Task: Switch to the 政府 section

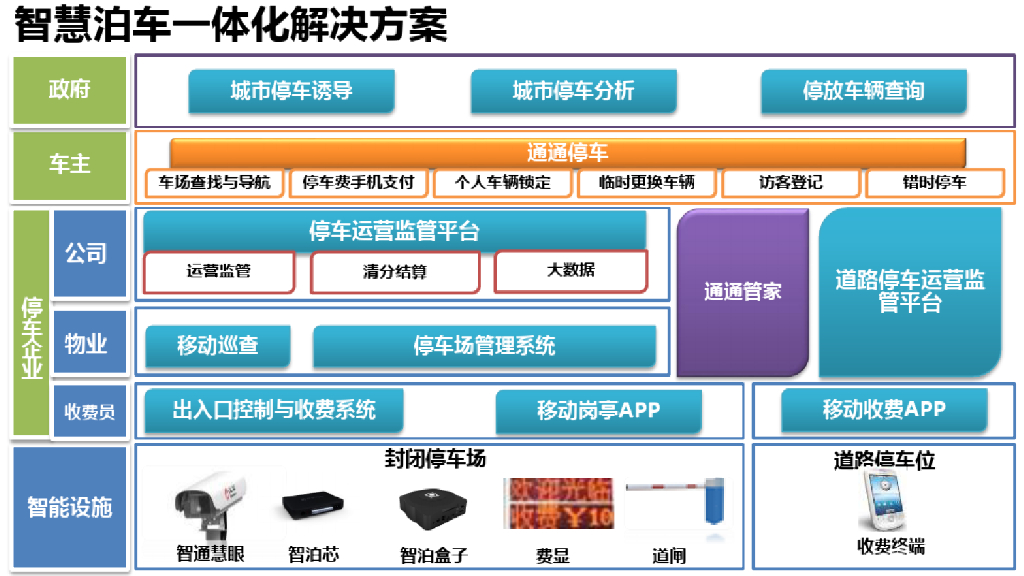Action: 68,90
